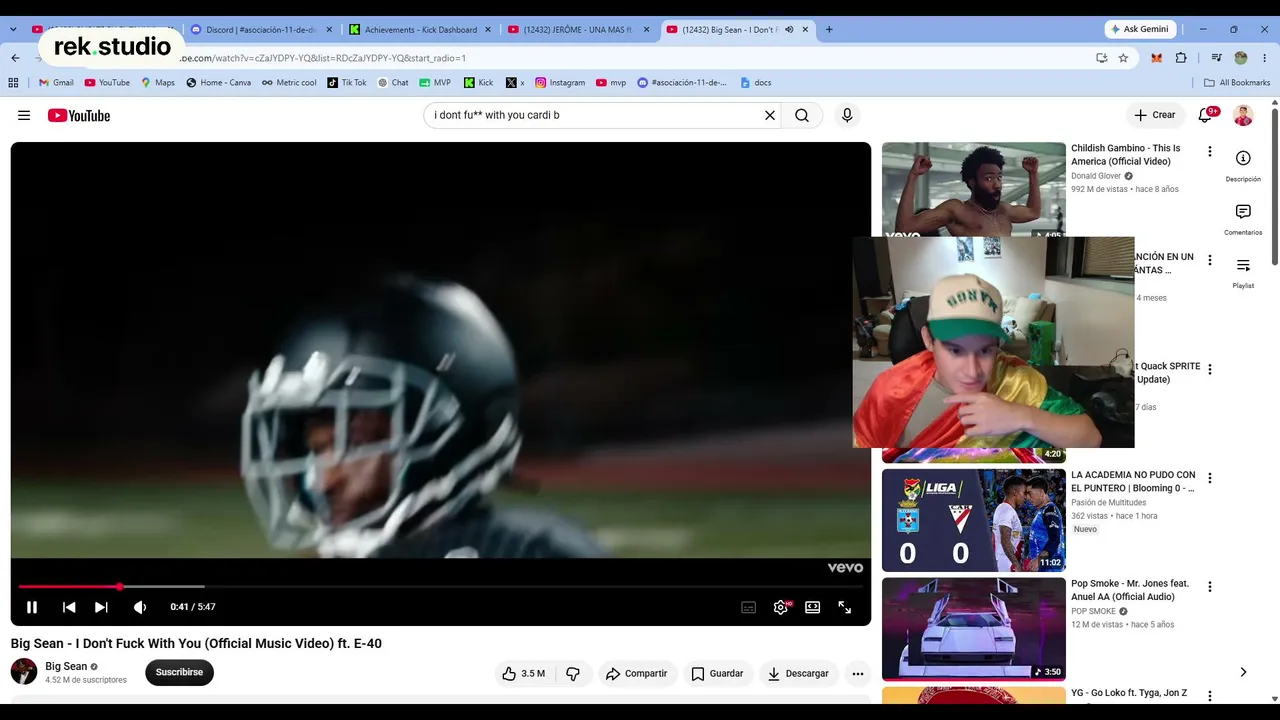Subscribe to Big Sean with Suscribirse
This screenshot has height=720, width=1280.
coord(179,672)
